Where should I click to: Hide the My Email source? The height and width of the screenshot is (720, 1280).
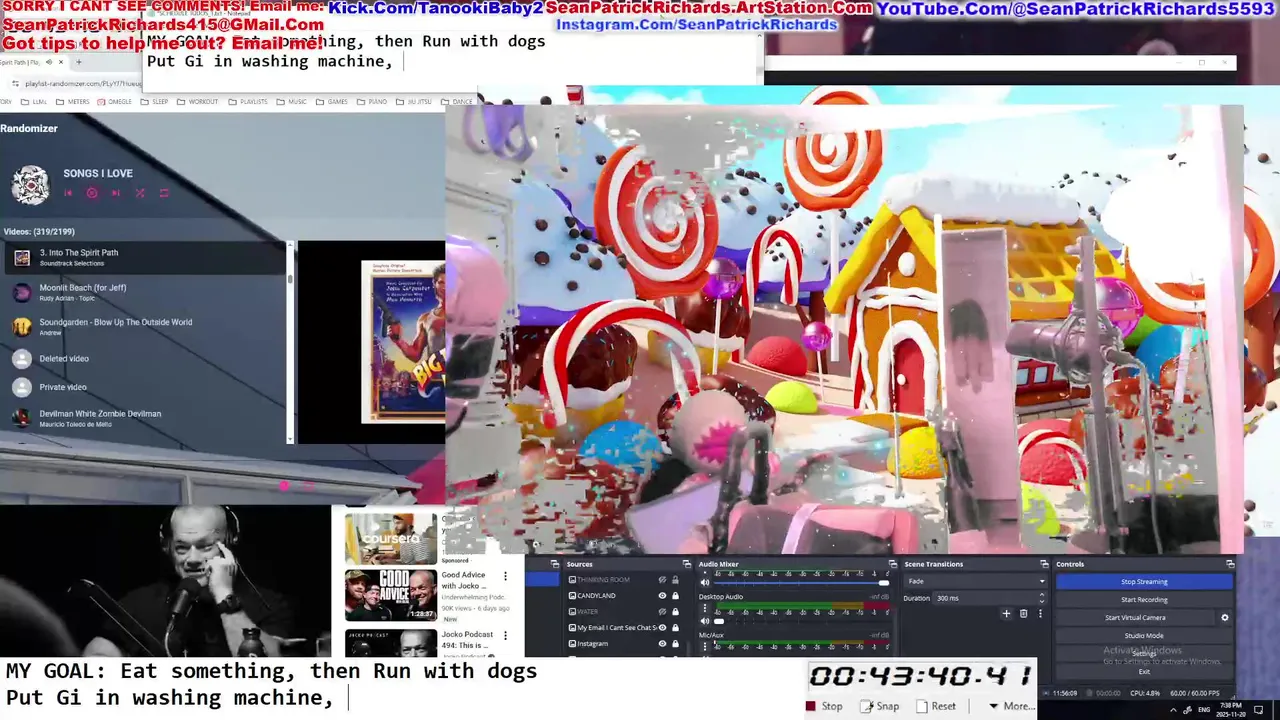coord(662,627)
